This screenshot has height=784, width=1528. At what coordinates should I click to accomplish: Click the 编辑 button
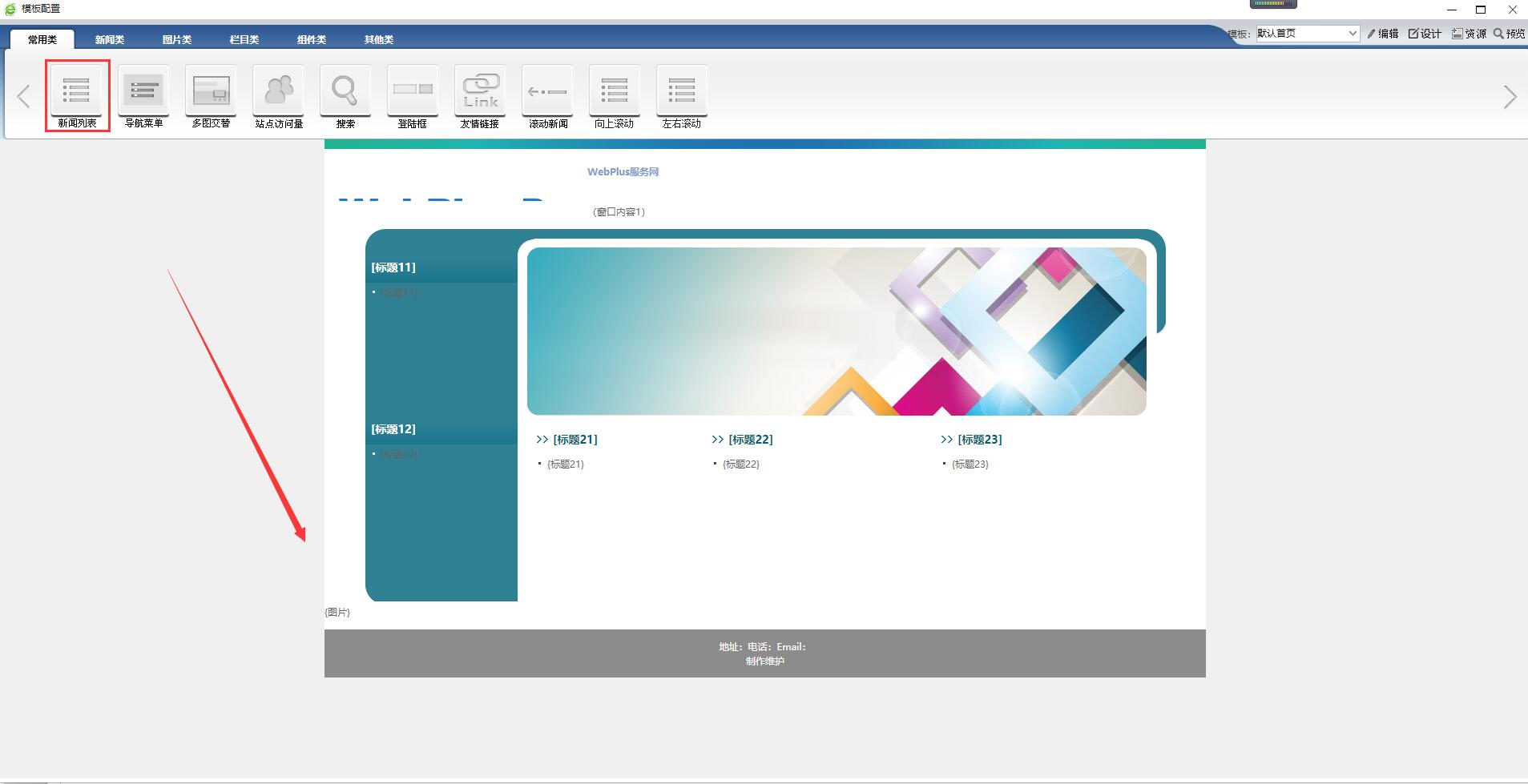click(1383, 34)
